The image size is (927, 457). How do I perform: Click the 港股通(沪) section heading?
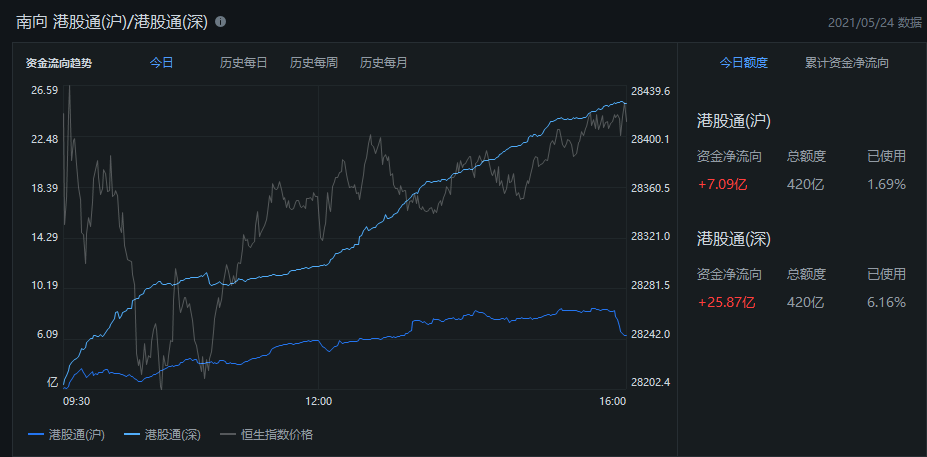(734, 121)
